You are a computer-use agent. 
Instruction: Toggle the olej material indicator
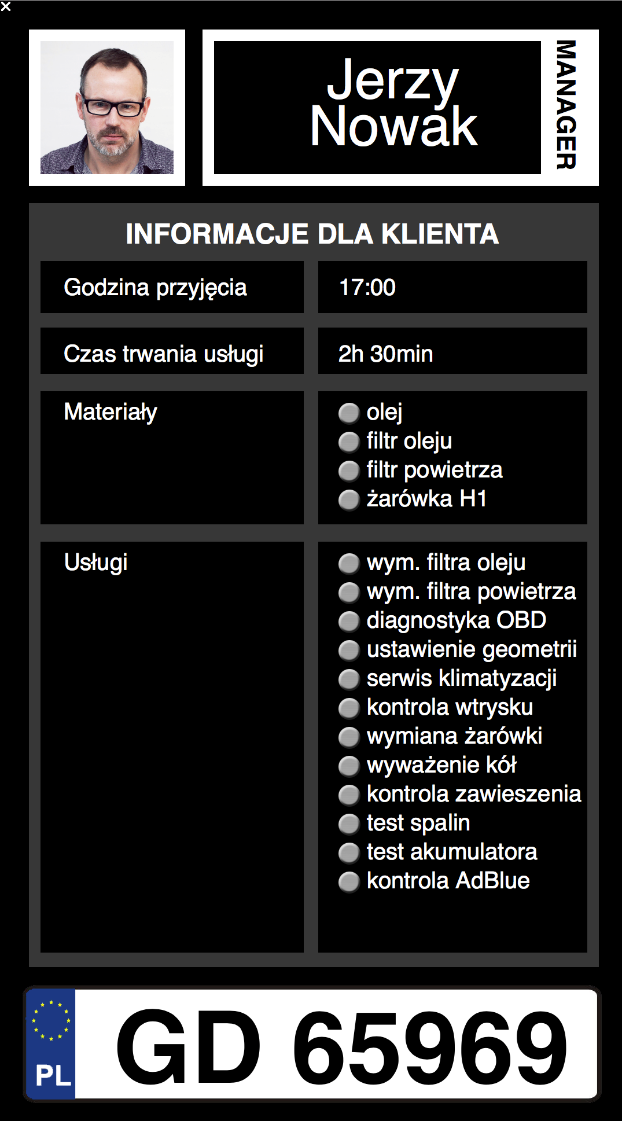click(x=348, y=412)
